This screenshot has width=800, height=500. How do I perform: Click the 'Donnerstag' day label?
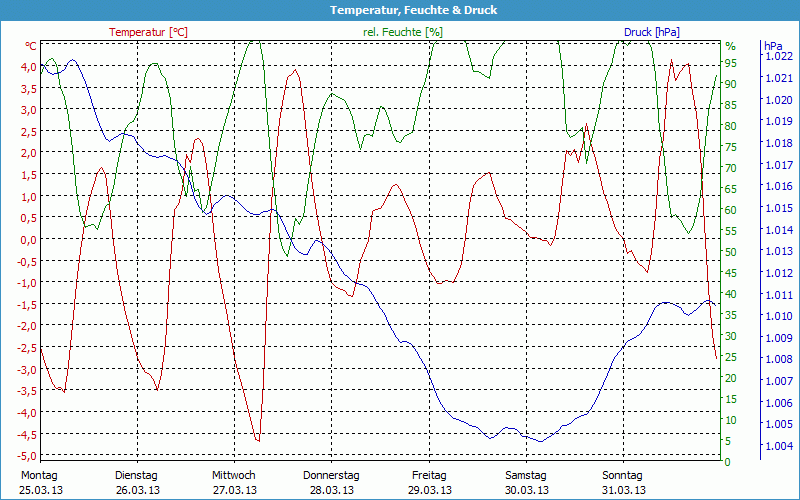tap(331, 476)
